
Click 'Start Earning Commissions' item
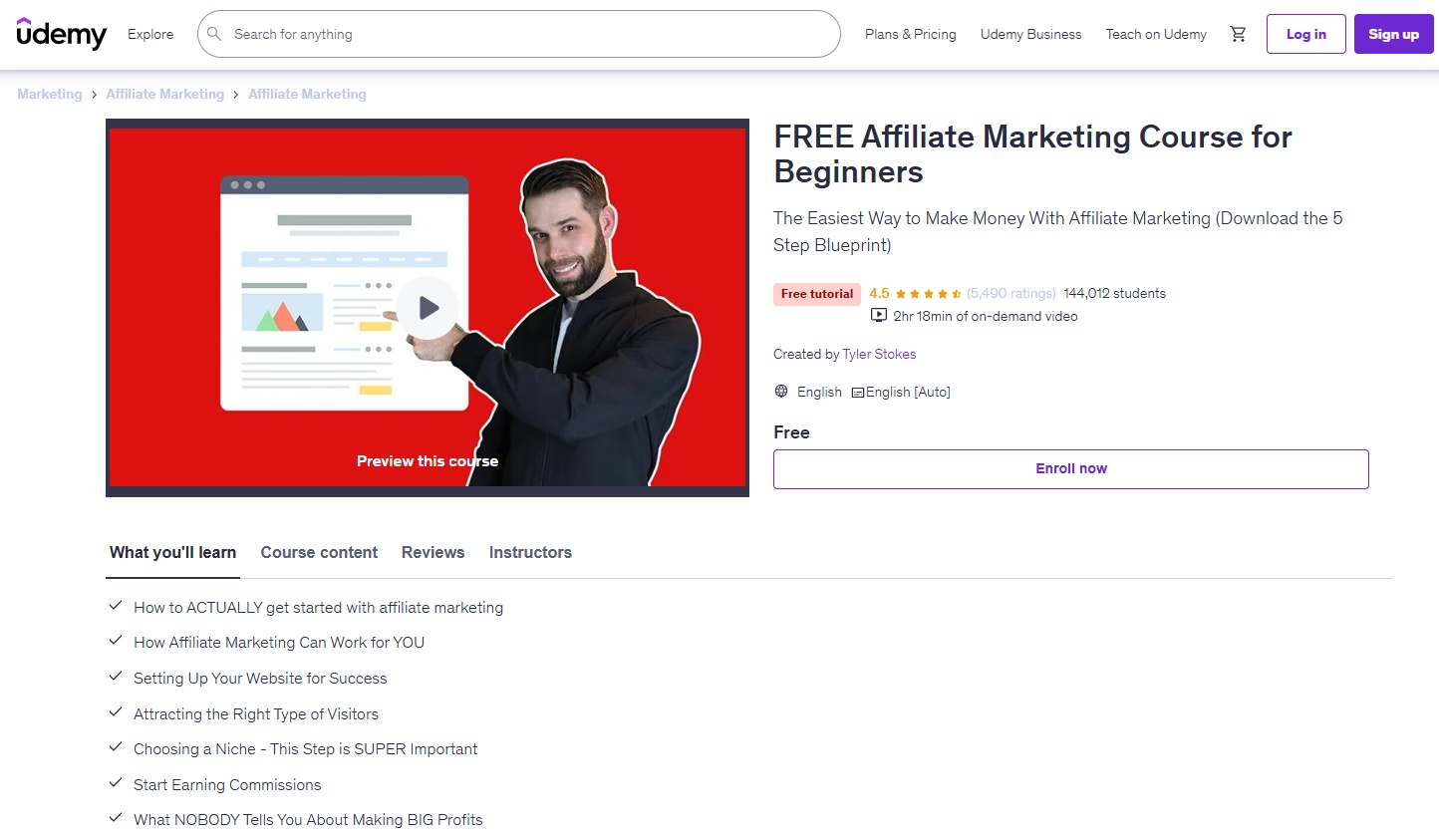tap(227, 785)
